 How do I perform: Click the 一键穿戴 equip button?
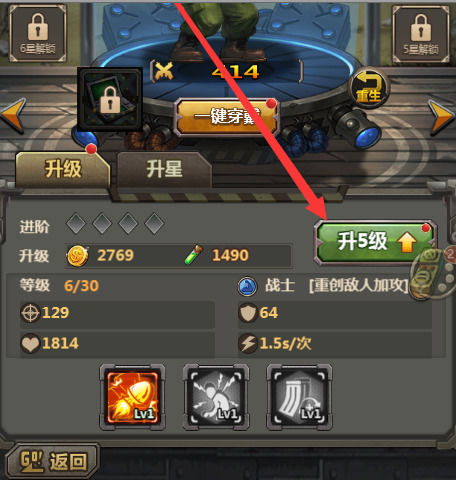point(227,117)
